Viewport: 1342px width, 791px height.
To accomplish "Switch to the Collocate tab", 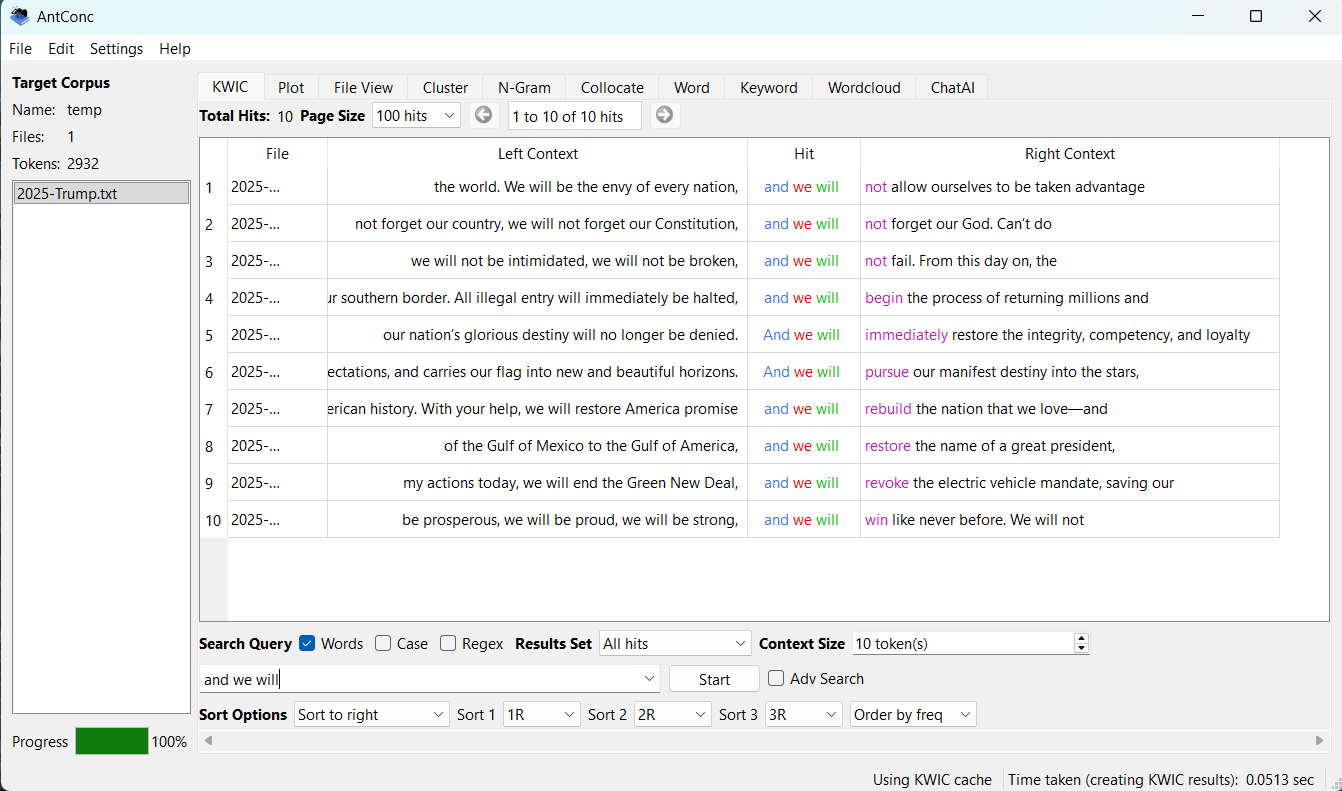I will tap(612, 88).
